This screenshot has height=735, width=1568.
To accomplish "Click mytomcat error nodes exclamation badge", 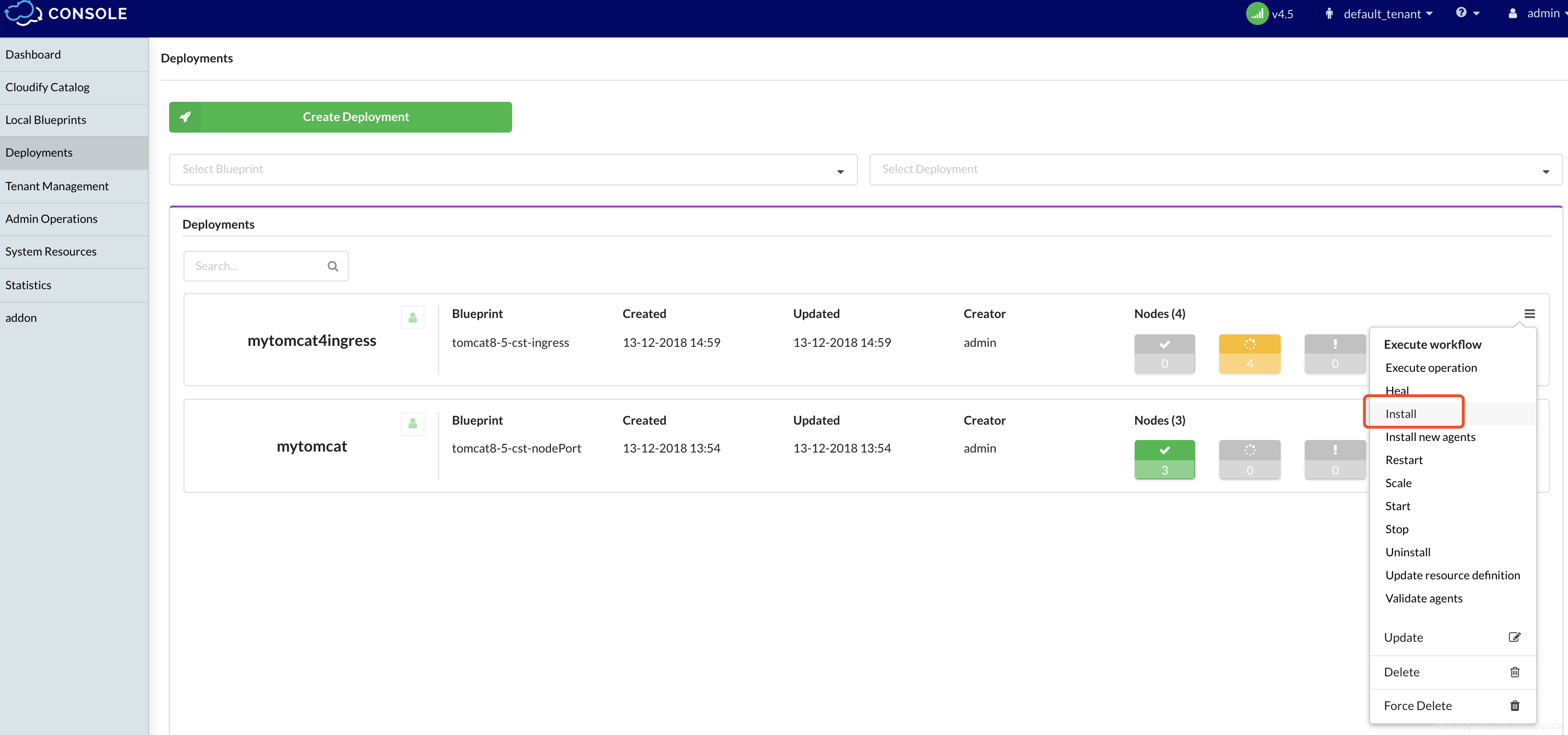I will pos(1334,459).
